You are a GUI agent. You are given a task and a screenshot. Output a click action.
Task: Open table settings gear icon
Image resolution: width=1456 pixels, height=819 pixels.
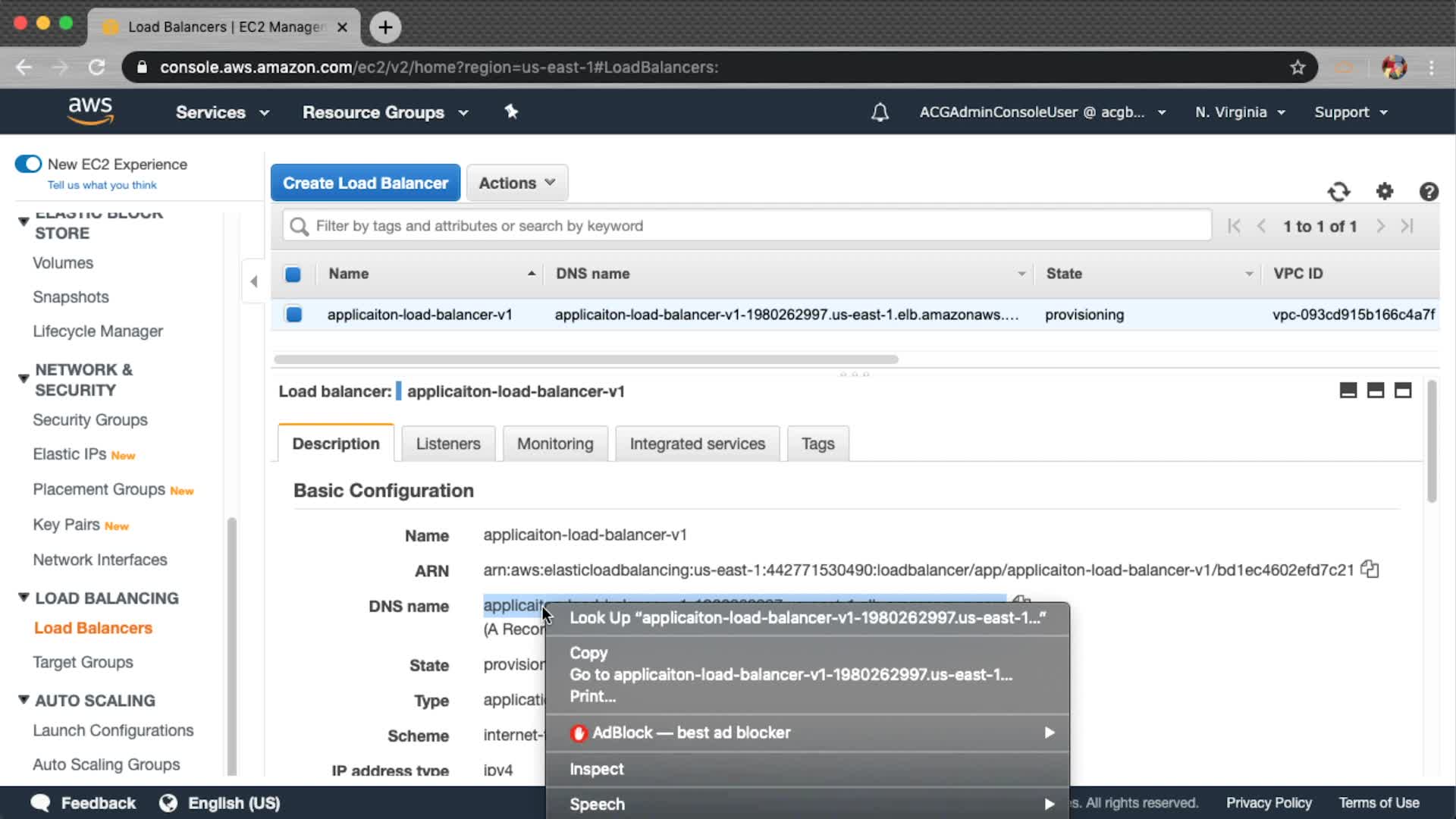(x=1385, y=192)
